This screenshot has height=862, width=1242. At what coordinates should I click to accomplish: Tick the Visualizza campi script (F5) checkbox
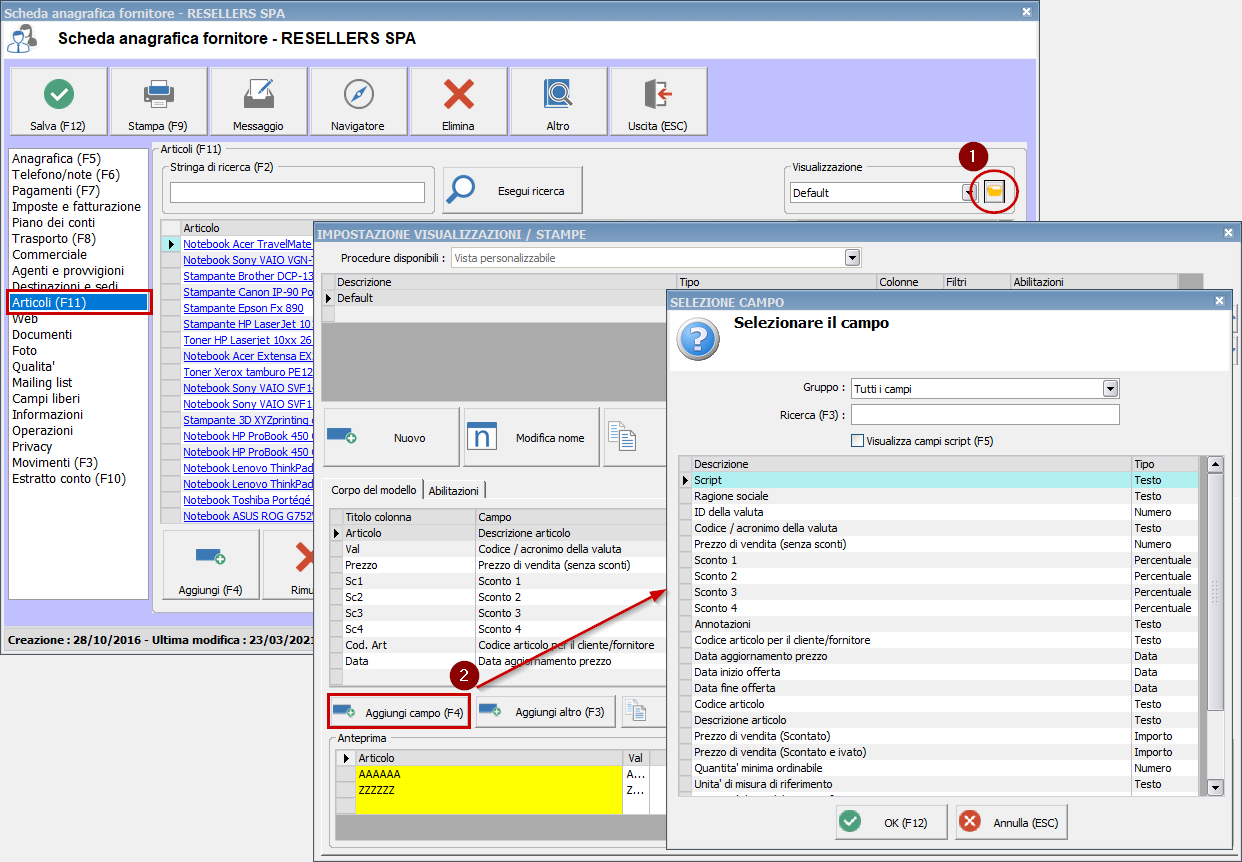tap(857, 440)
